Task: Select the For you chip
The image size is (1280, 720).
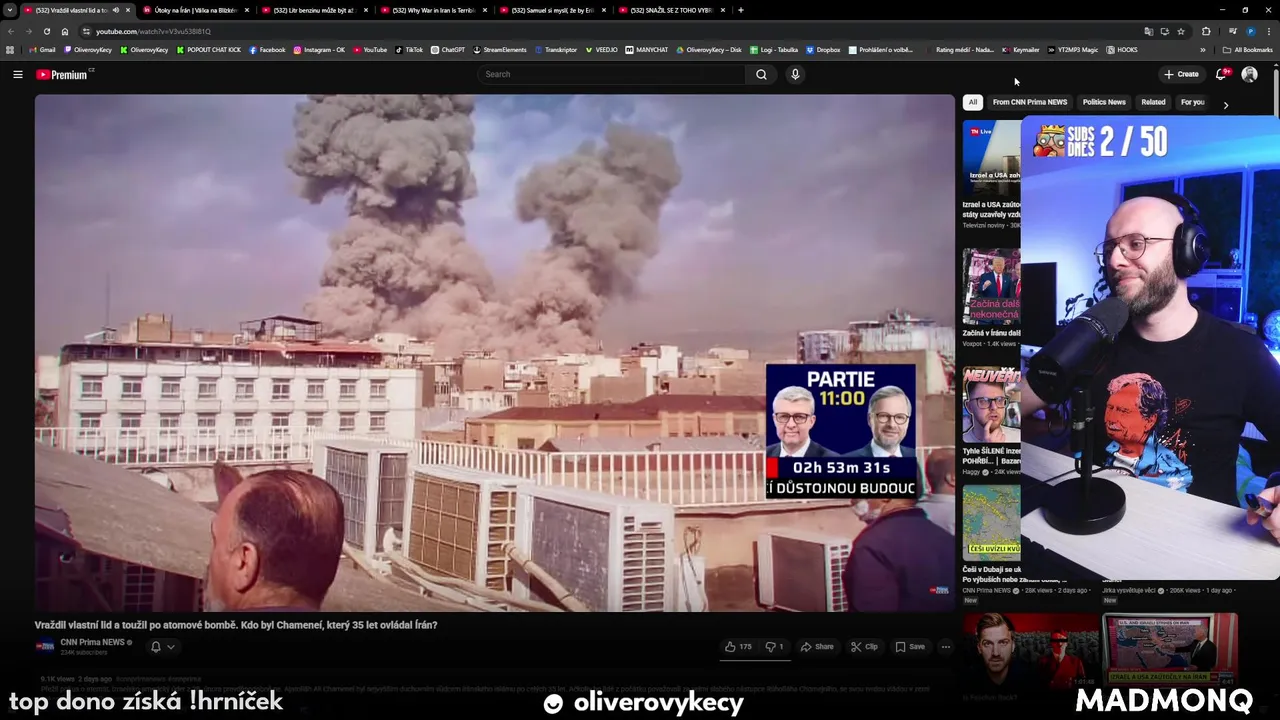Action: 1192,102
